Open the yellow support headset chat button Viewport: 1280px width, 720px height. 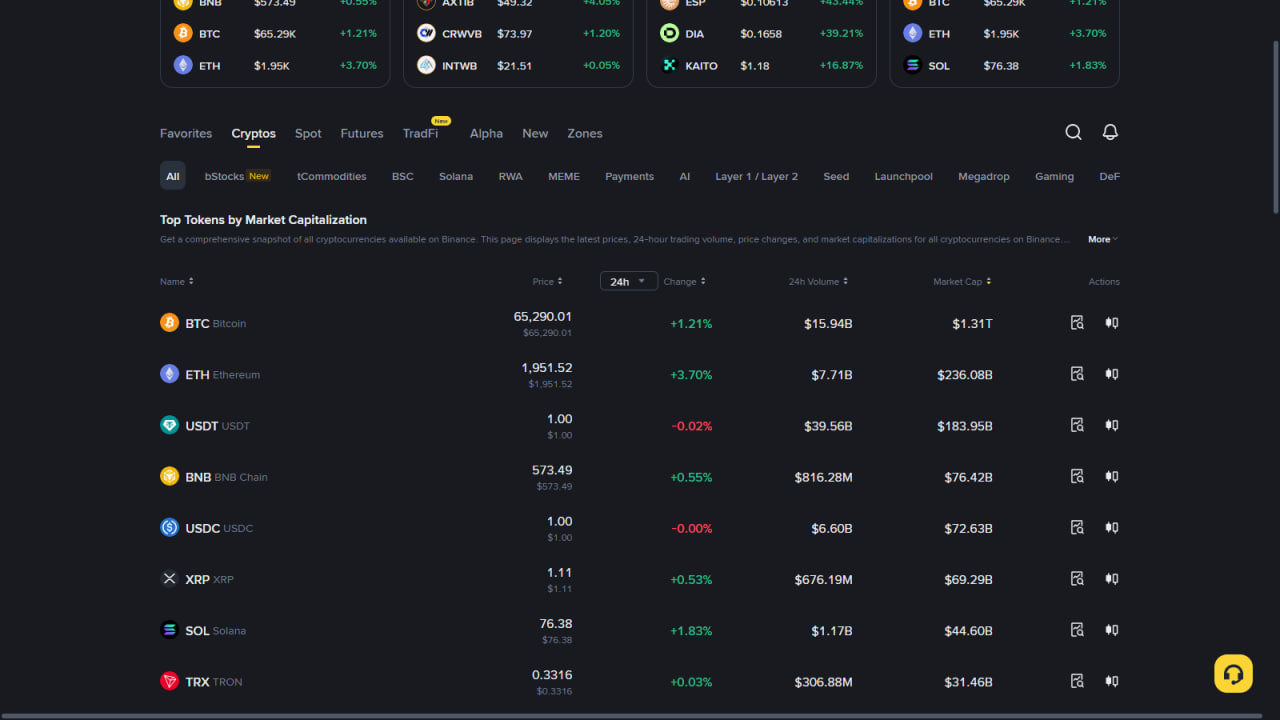[x=1233, y=674]
